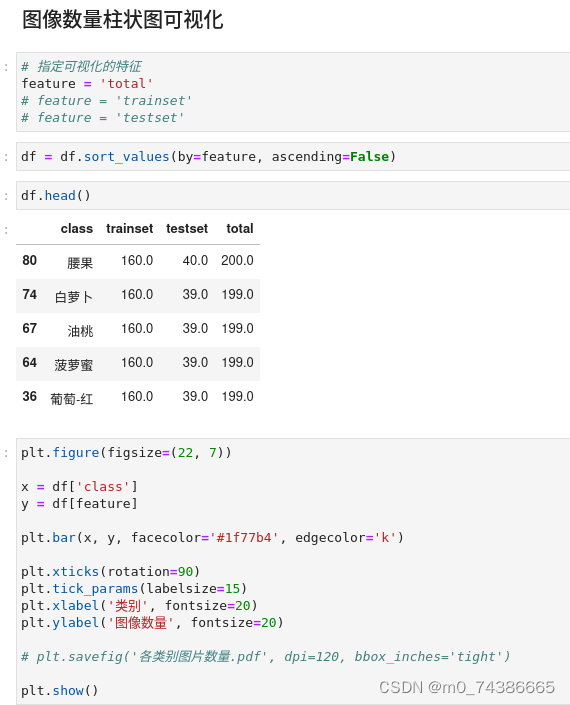Focus the df.head() code cell
The height and width of the screenshot is (705, 570).
pyautogui.click(x=293, y=196)
